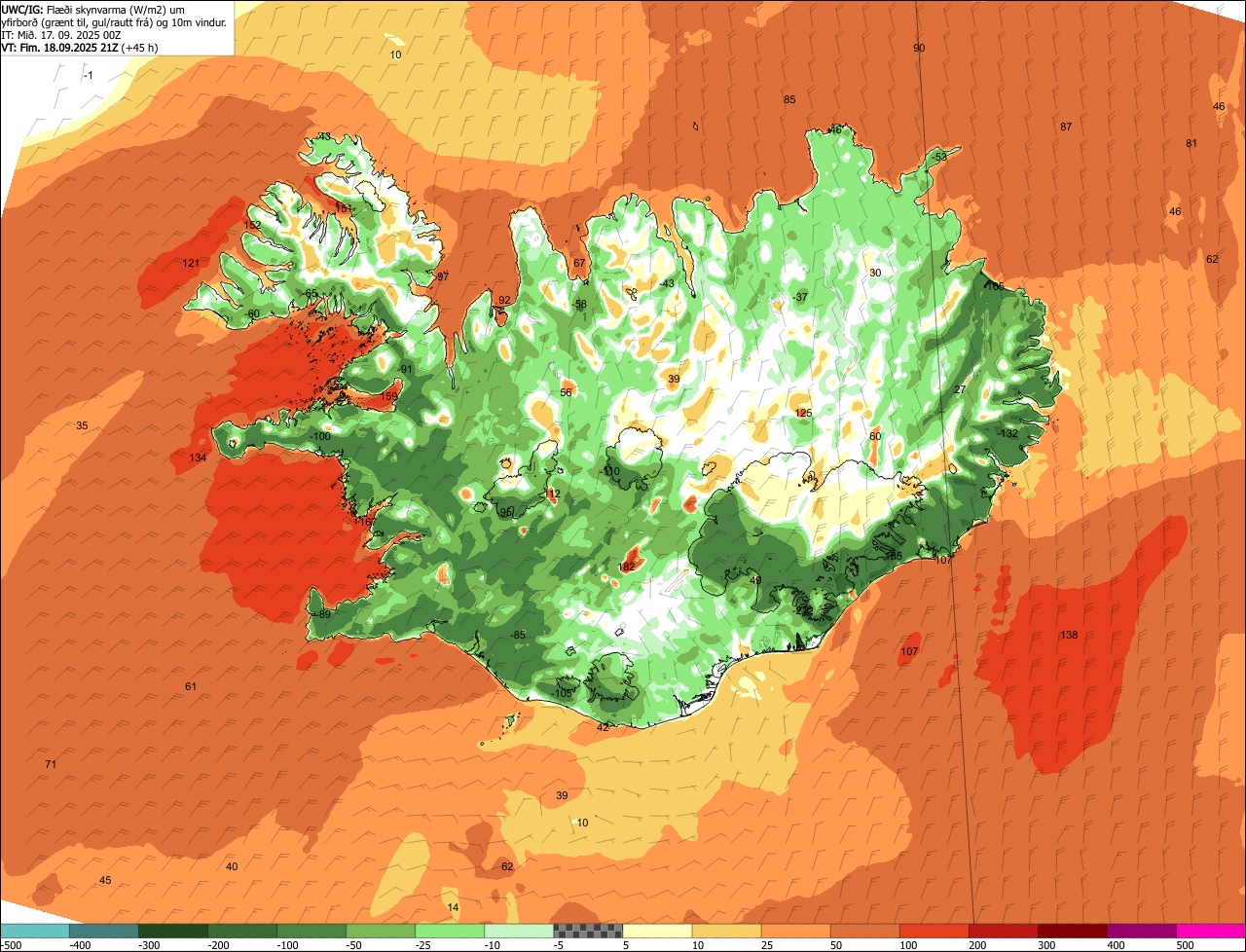
Task: Click the '-500' legend scale label
Action: 11,945
